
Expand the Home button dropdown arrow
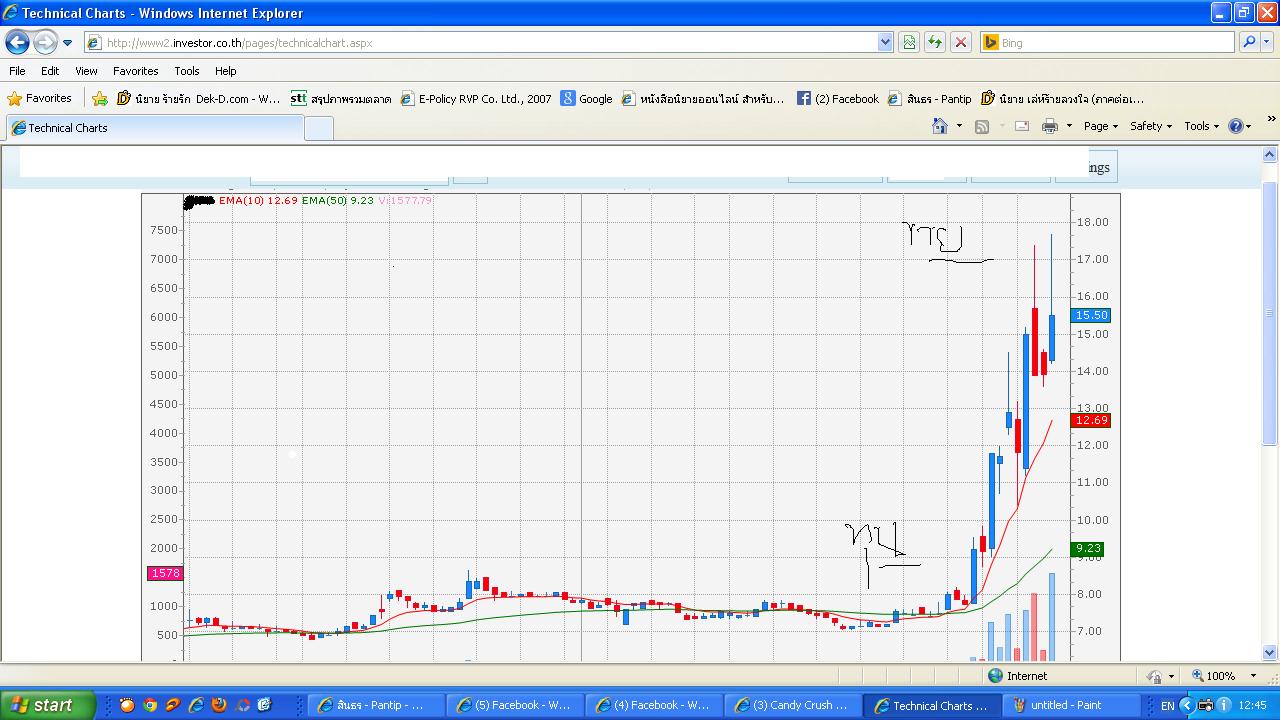pyautogui.click(x=959, y=126)
